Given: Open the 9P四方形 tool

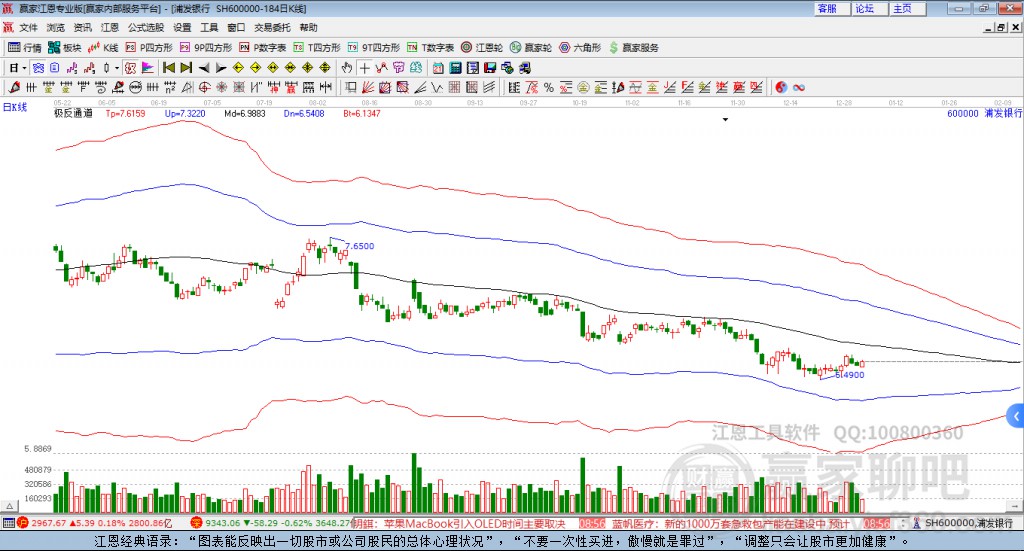Looking at the screenshot, I should pos(206,48).
